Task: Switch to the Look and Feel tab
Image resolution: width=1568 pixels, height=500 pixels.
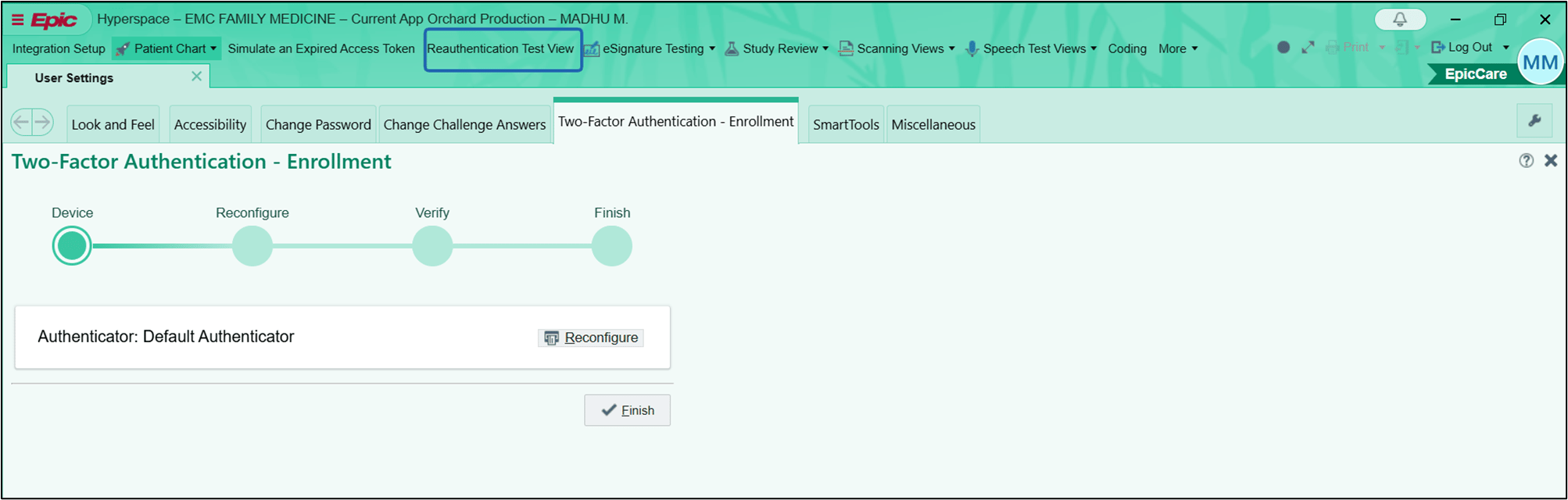Action: [x=113, y=124]
